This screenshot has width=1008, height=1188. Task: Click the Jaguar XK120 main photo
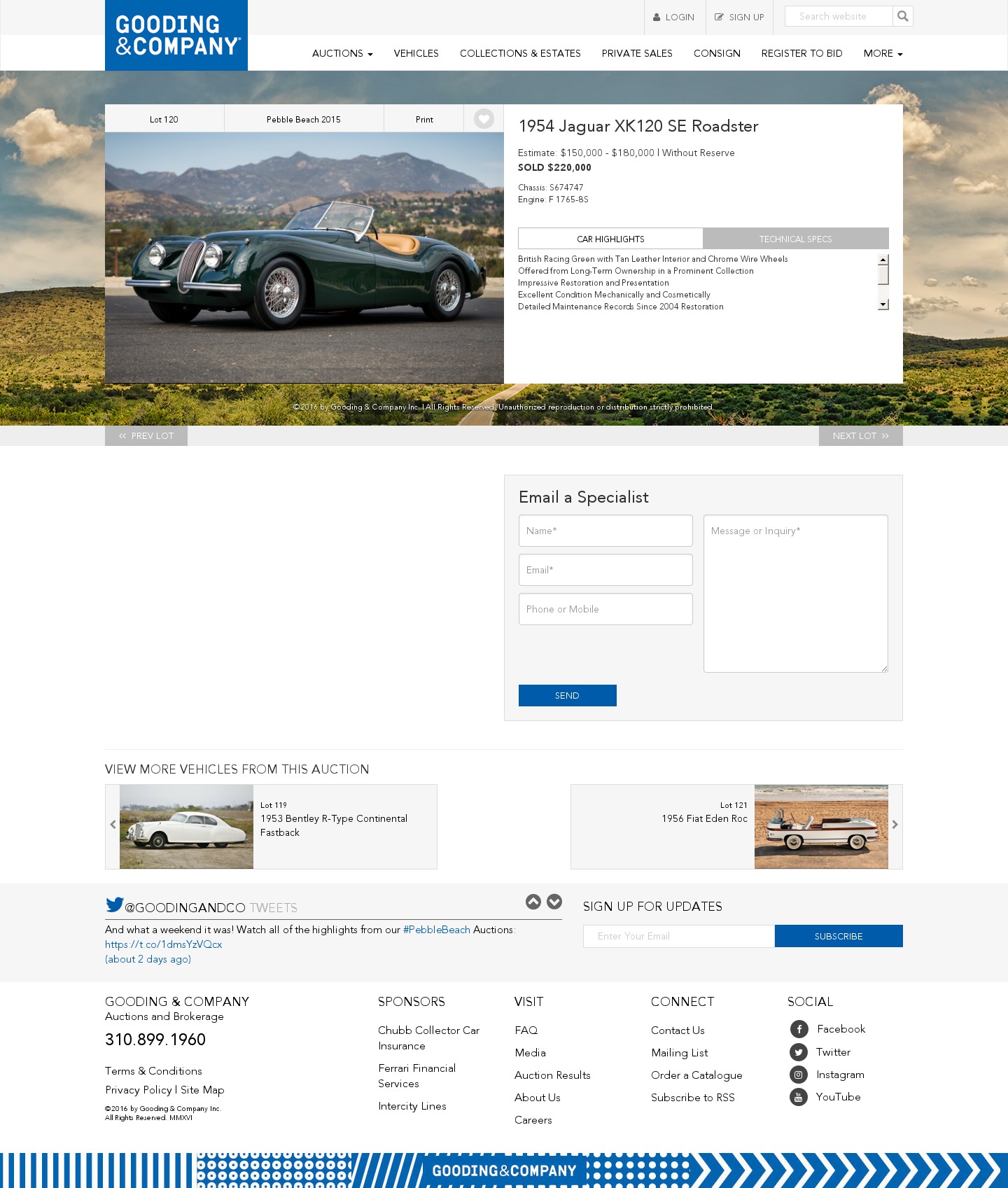[x=304, y=258]
